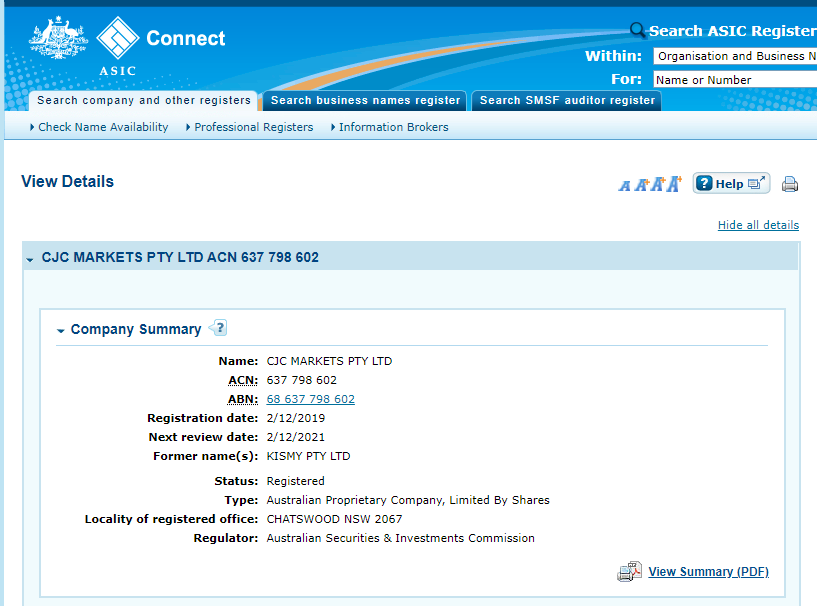The height and width of the screenshot is (606, 817).
Task: Select the largest font size icon
Action: [674, 183]
